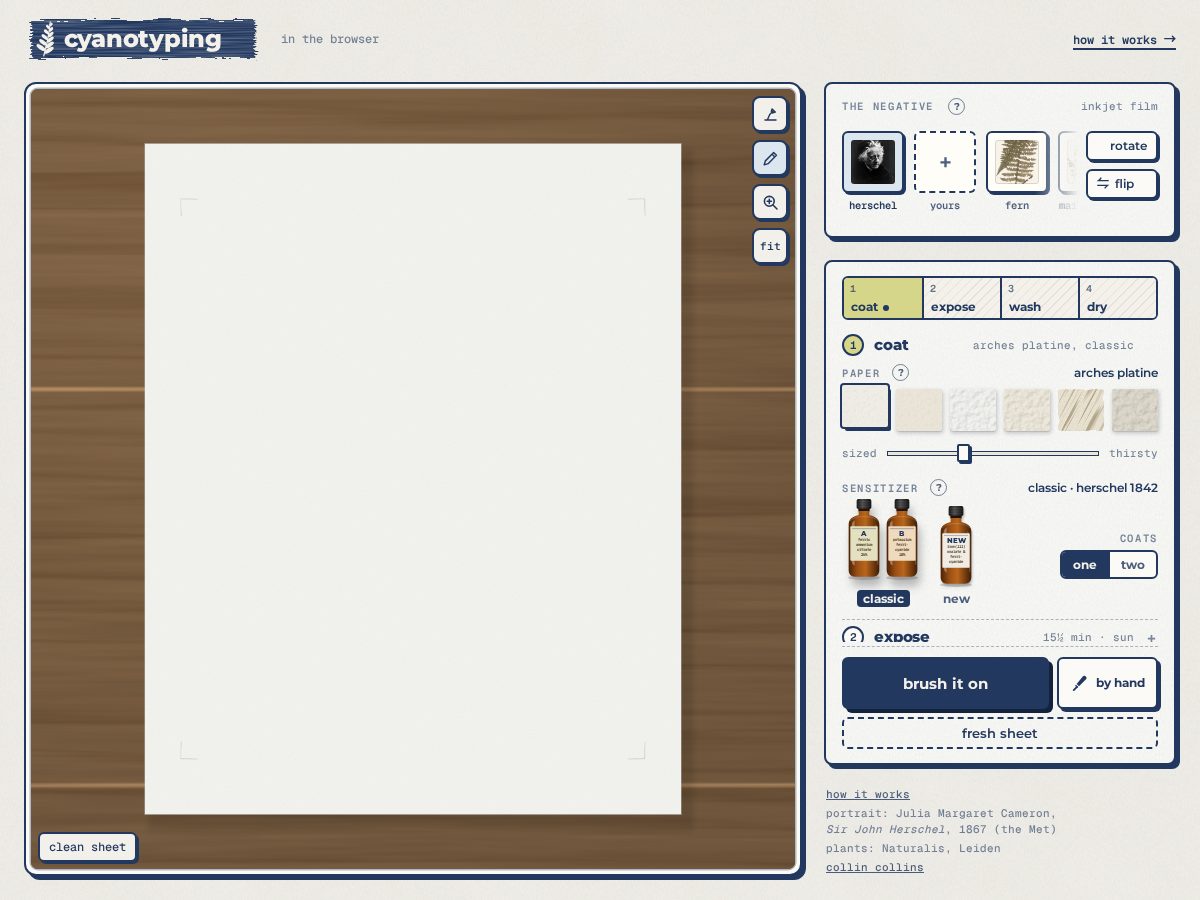Click the rotate button

click(x=1122, y=146)
